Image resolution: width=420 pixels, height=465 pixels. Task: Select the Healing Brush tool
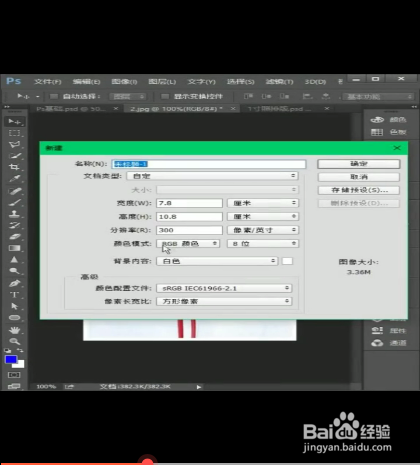point(14,191)
